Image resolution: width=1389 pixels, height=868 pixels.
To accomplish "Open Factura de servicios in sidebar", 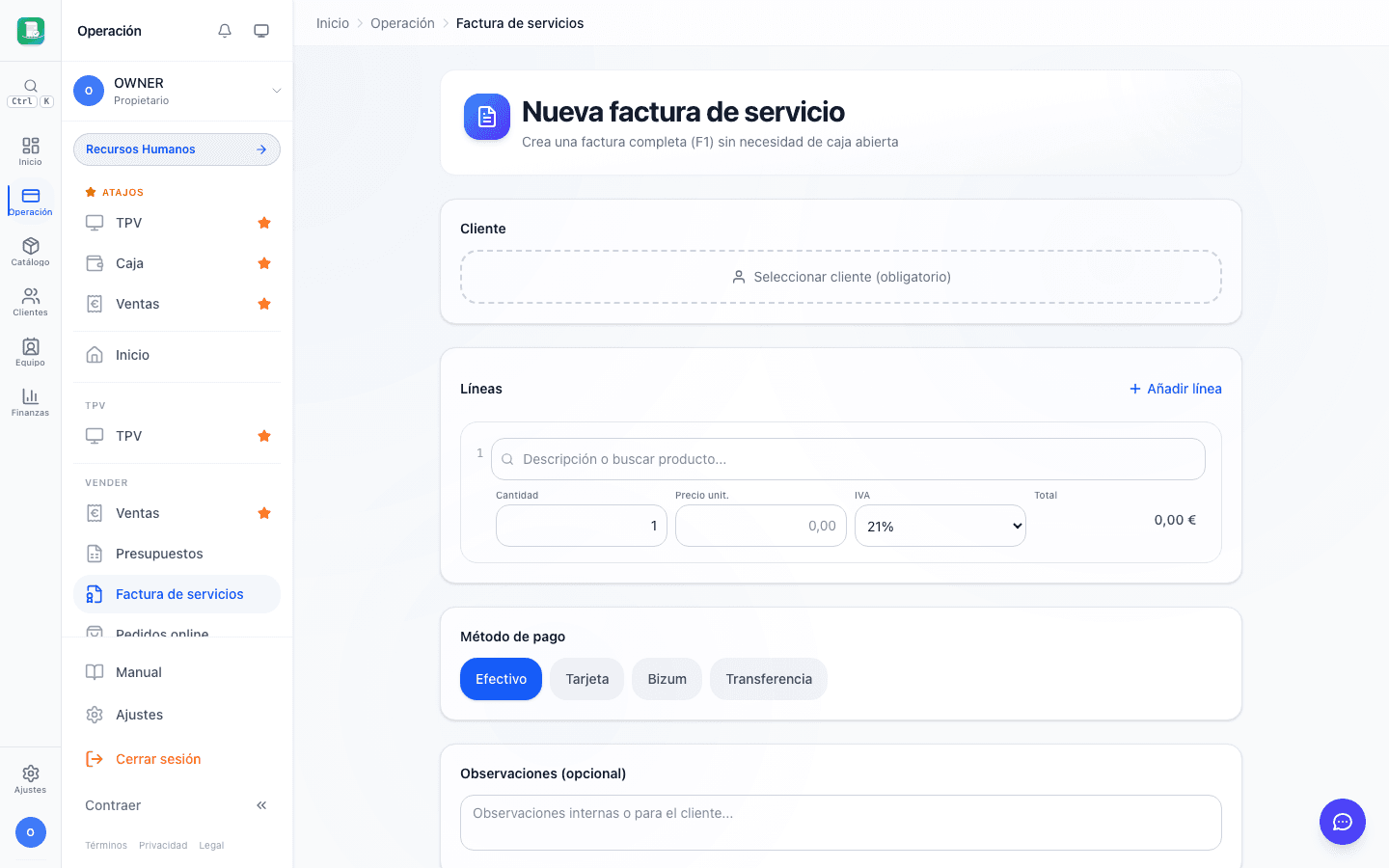I will (177, 594).
